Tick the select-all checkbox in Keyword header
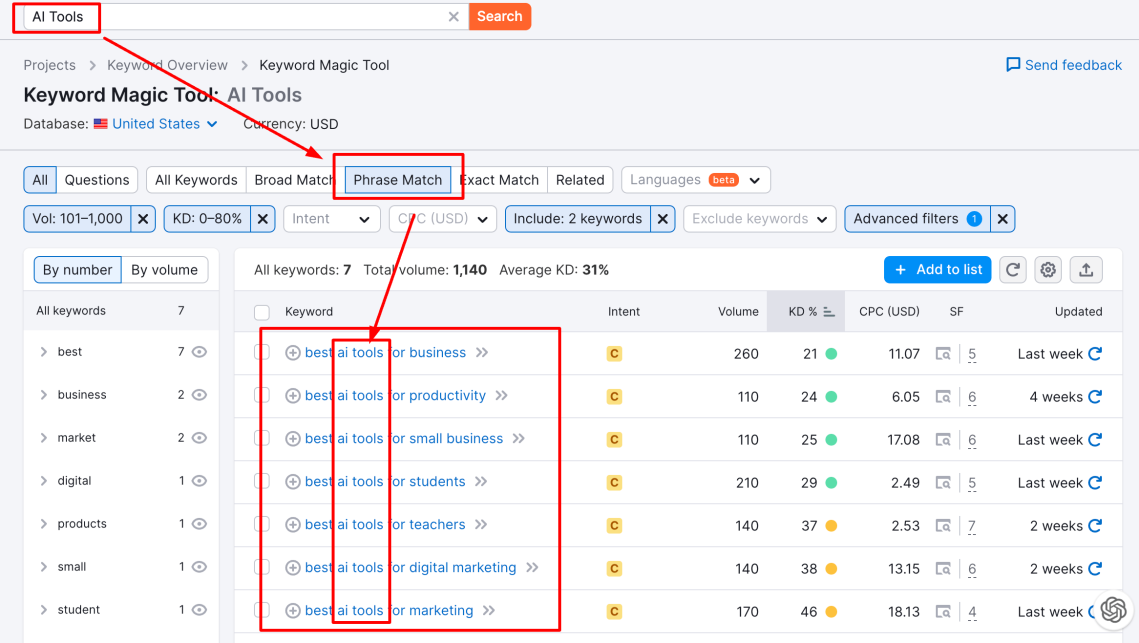The width and height of the screenshot is (1139, 643). pyautogui.click(x=262, y=312)
